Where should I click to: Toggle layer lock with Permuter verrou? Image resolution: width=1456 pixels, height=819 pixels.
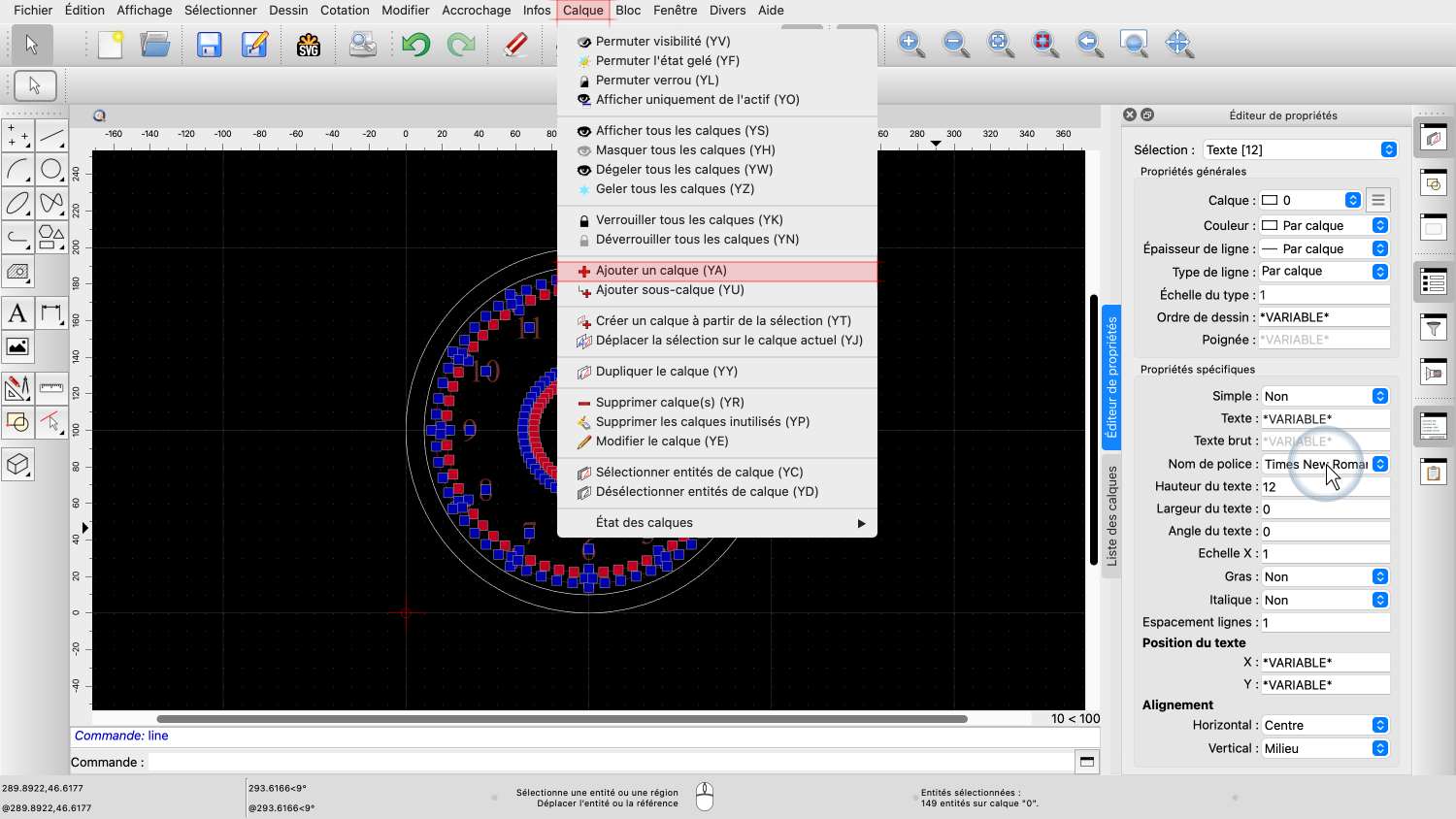tap(657, 81)
